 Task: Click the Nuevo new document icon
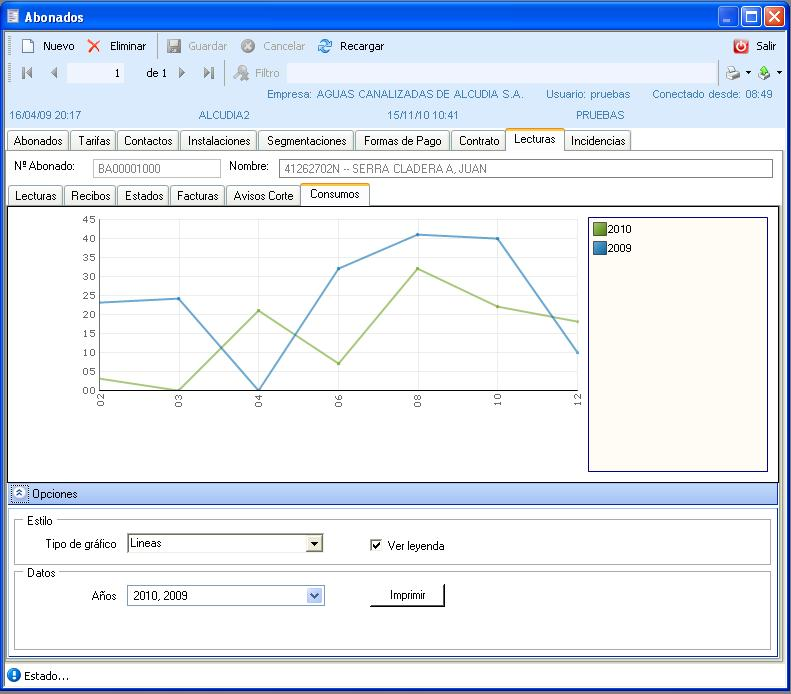[28, 46]
